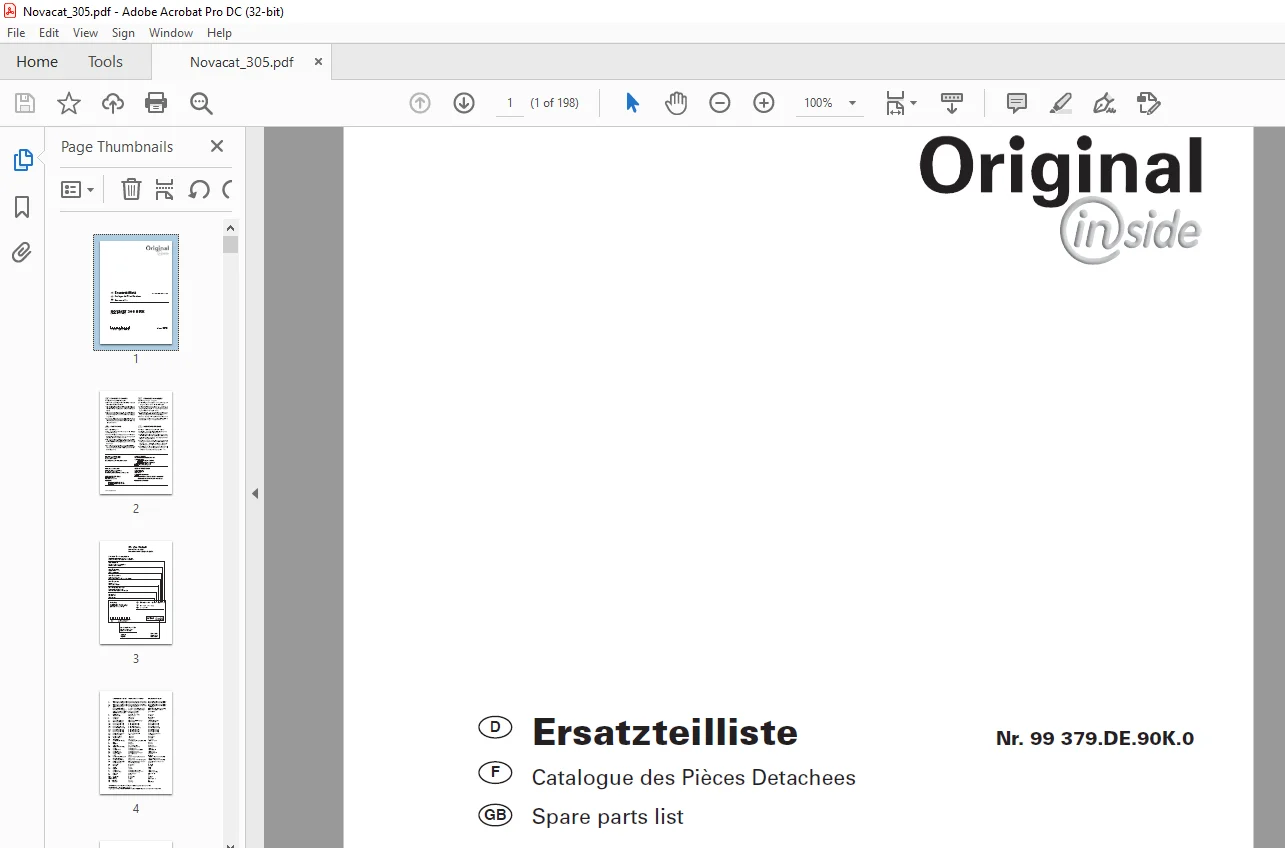Click the Print file icon

156,103
